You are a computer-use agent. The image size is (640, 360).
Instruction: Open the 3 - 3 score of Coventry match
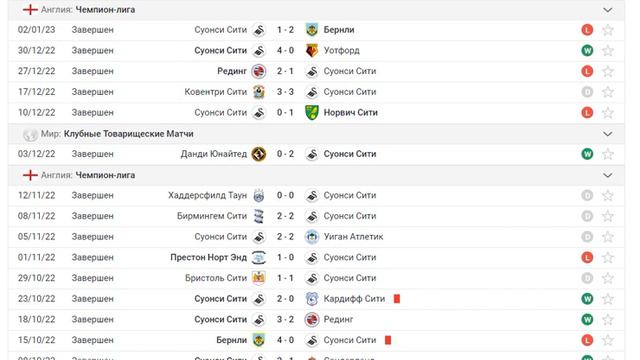click(x=285, y=92)
